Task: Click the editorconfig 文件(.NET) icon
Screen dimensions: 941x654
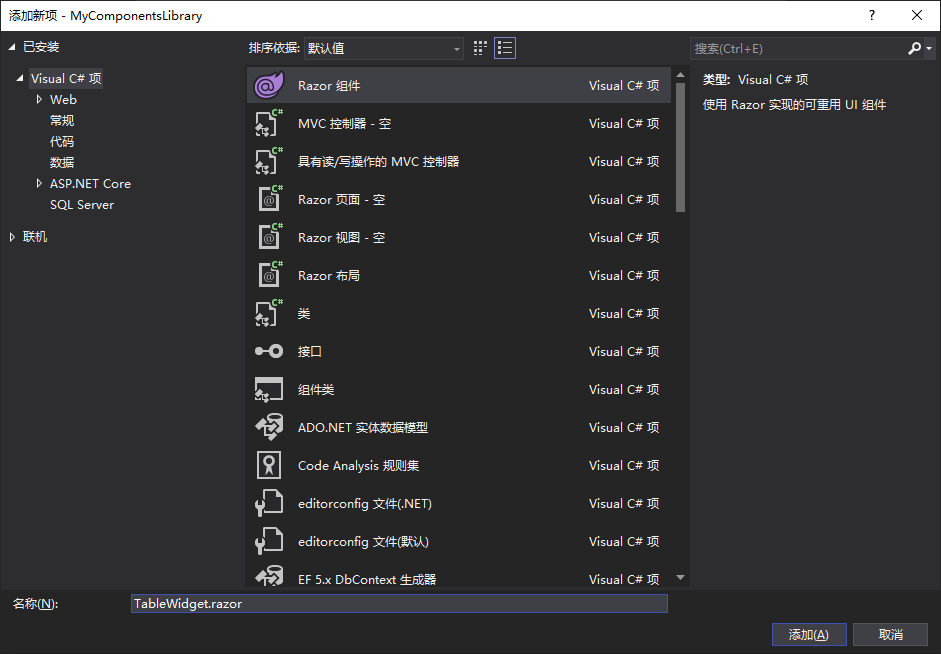Action: pyautogui.click(x=269, y=503)
